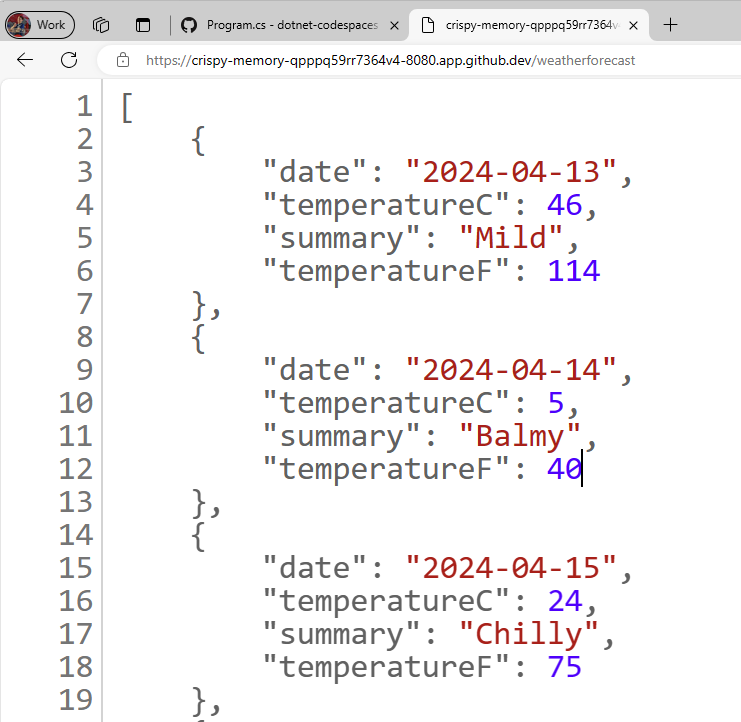The width and height of the screenshot is (741, 722).
Task: Open the tab actions menu icon
Action: click(x=143, y=25)
